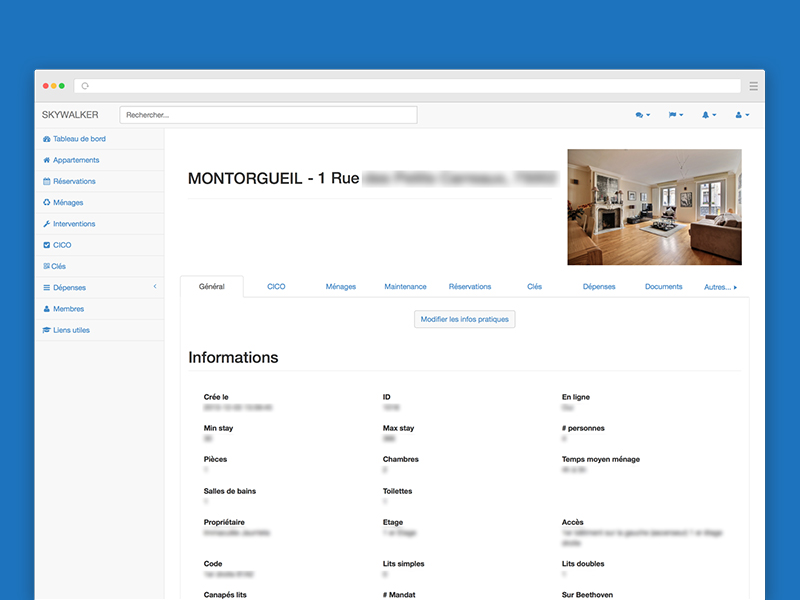
Task: Expand the Dépenses sidebar submenu chevron
Action: point(155,287)
